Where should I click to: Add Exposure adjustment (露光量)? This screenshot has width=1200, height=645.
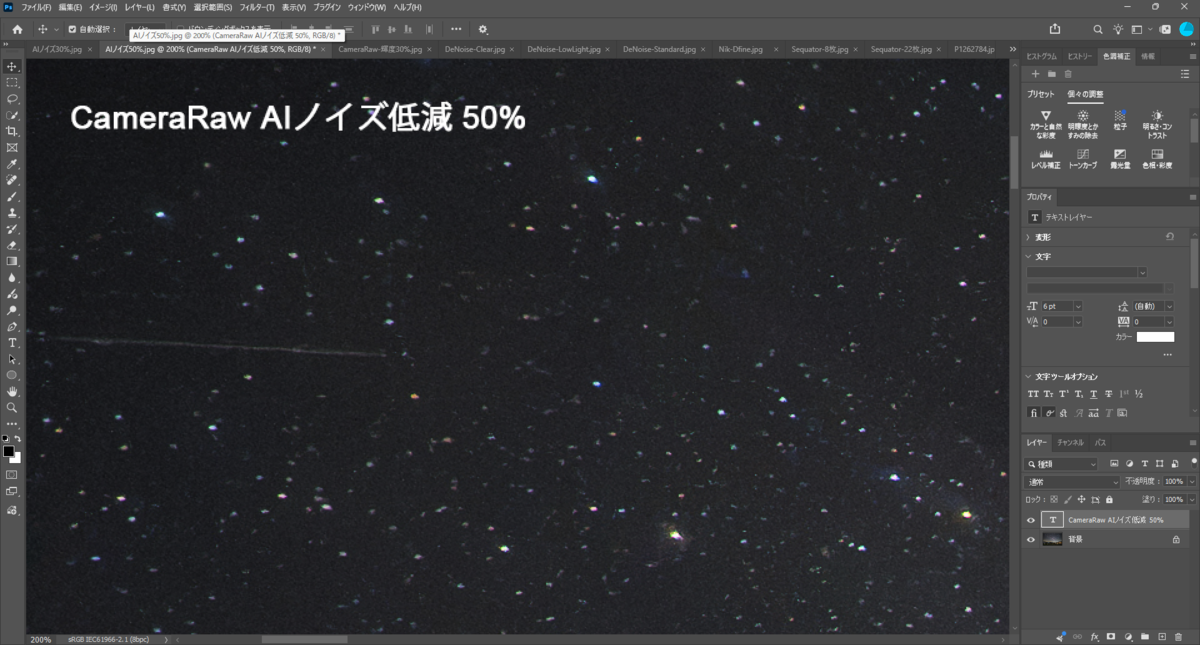1121,158
